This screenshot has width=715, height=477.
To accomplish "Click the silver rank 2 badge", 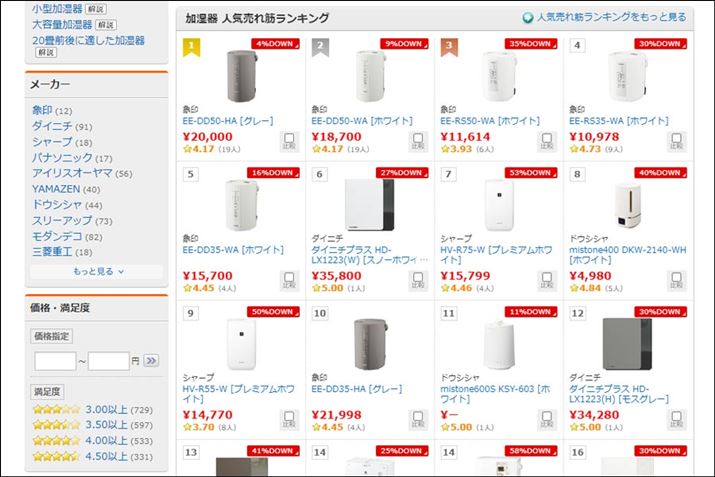I will (x=320, y=46).
